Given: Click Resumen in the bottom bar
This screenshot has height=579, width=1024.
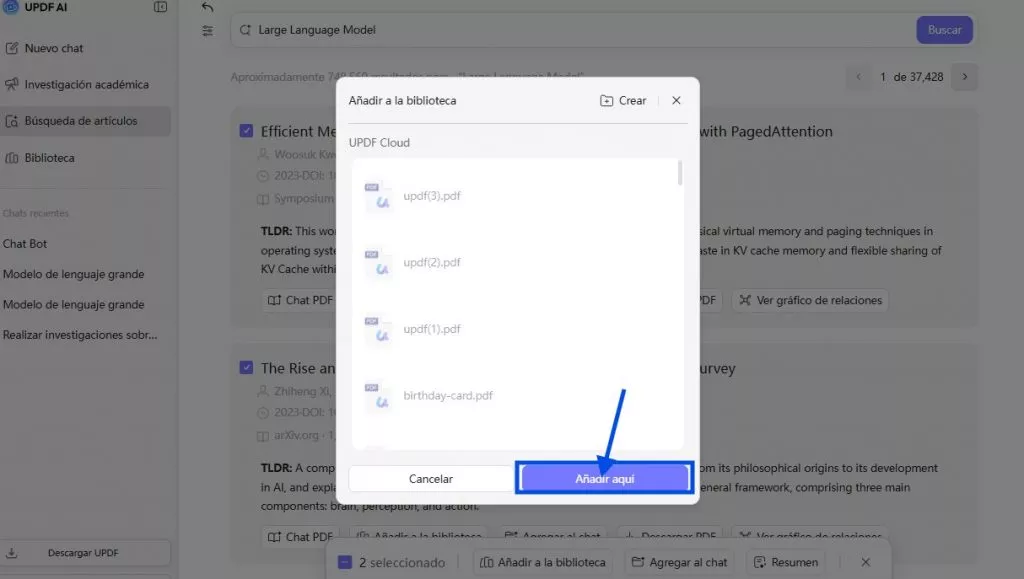Looking at the screenshot, I should point(786,563).
